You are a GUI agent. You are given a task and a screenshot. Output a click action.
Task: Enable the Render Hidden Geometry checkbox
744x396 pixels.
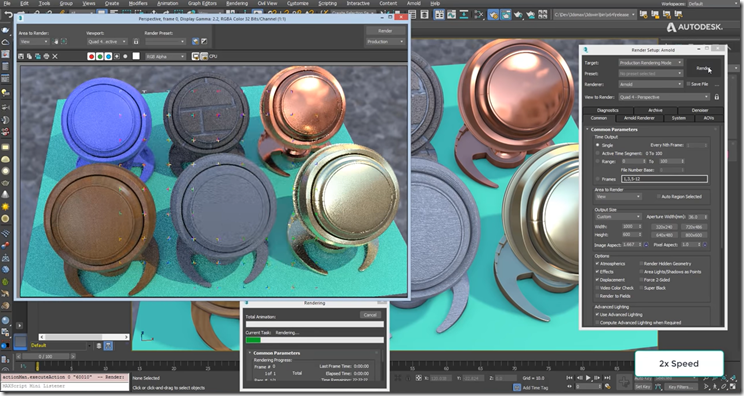(641, 263)
